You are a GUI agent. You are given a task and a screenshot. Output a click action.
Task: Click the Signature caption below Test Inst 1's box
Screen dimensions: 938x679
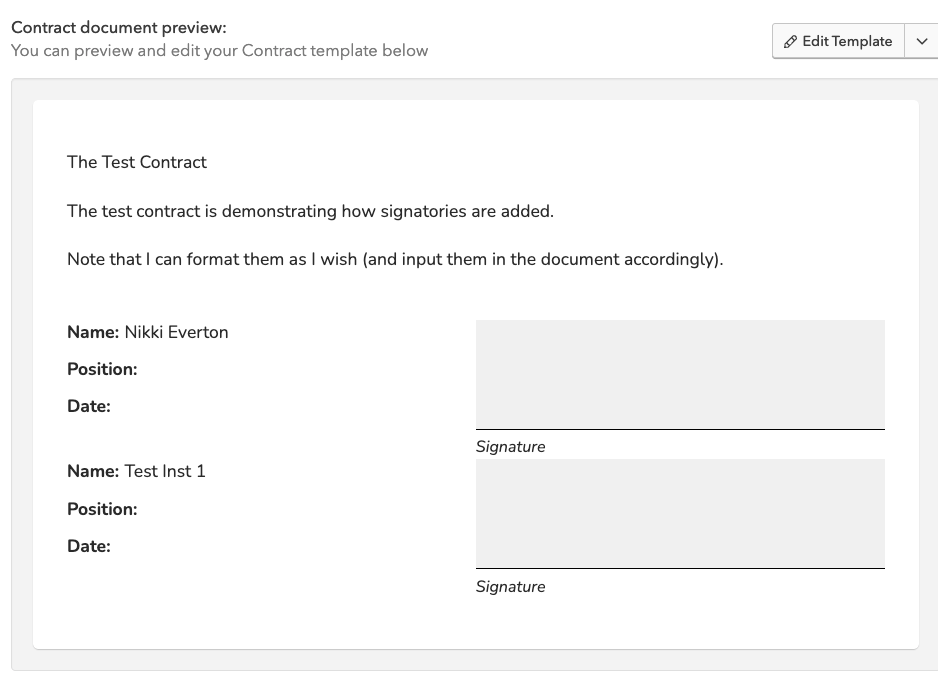tap(510, 587)
